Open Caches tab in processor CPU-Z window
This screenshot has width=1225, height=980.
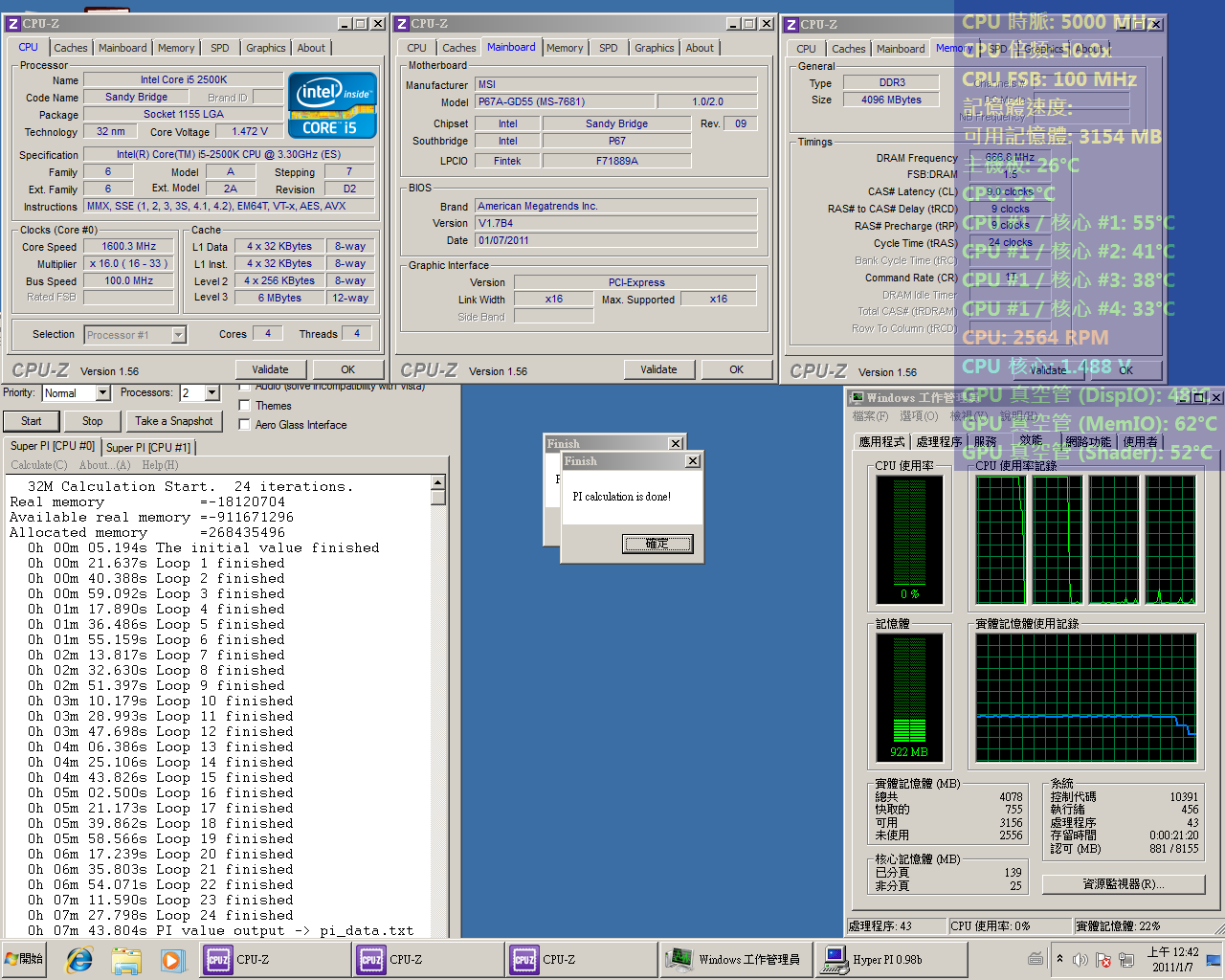click(71, 48)
